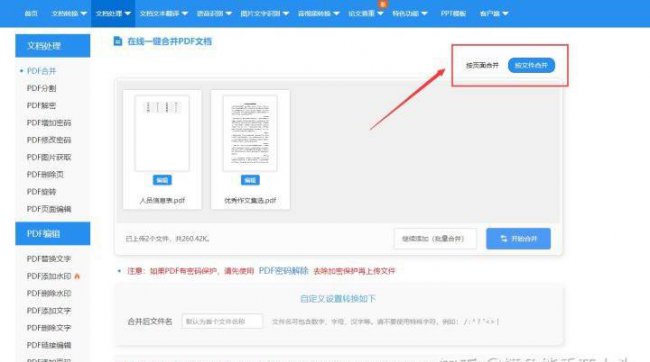Image resolution: width=650 pixels, height=362 pixels.
Task: Click the 继续添加（批量合并） button
Action: [435, 238]
